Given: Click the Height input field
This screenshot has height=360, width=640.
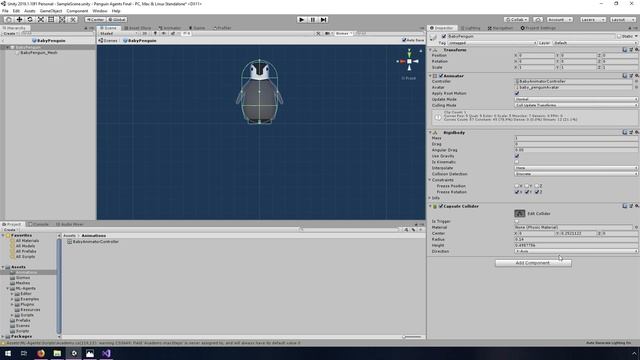Looking at the screenshot, I should tap(576, 245).
